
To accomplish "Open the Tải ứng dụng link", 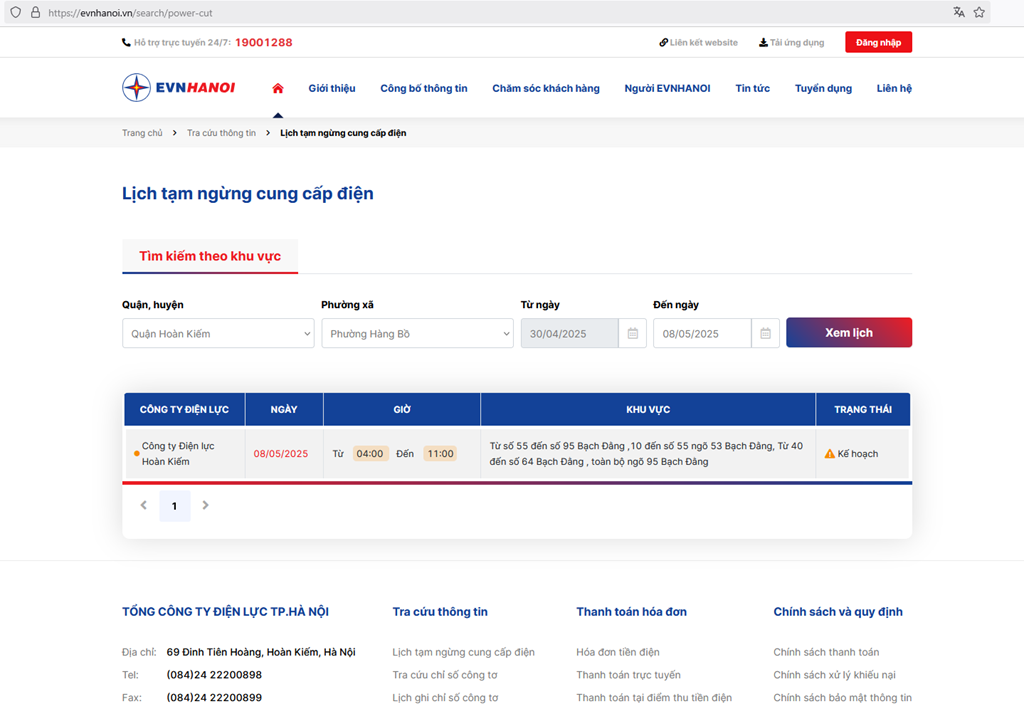I will tap(791, 43).
